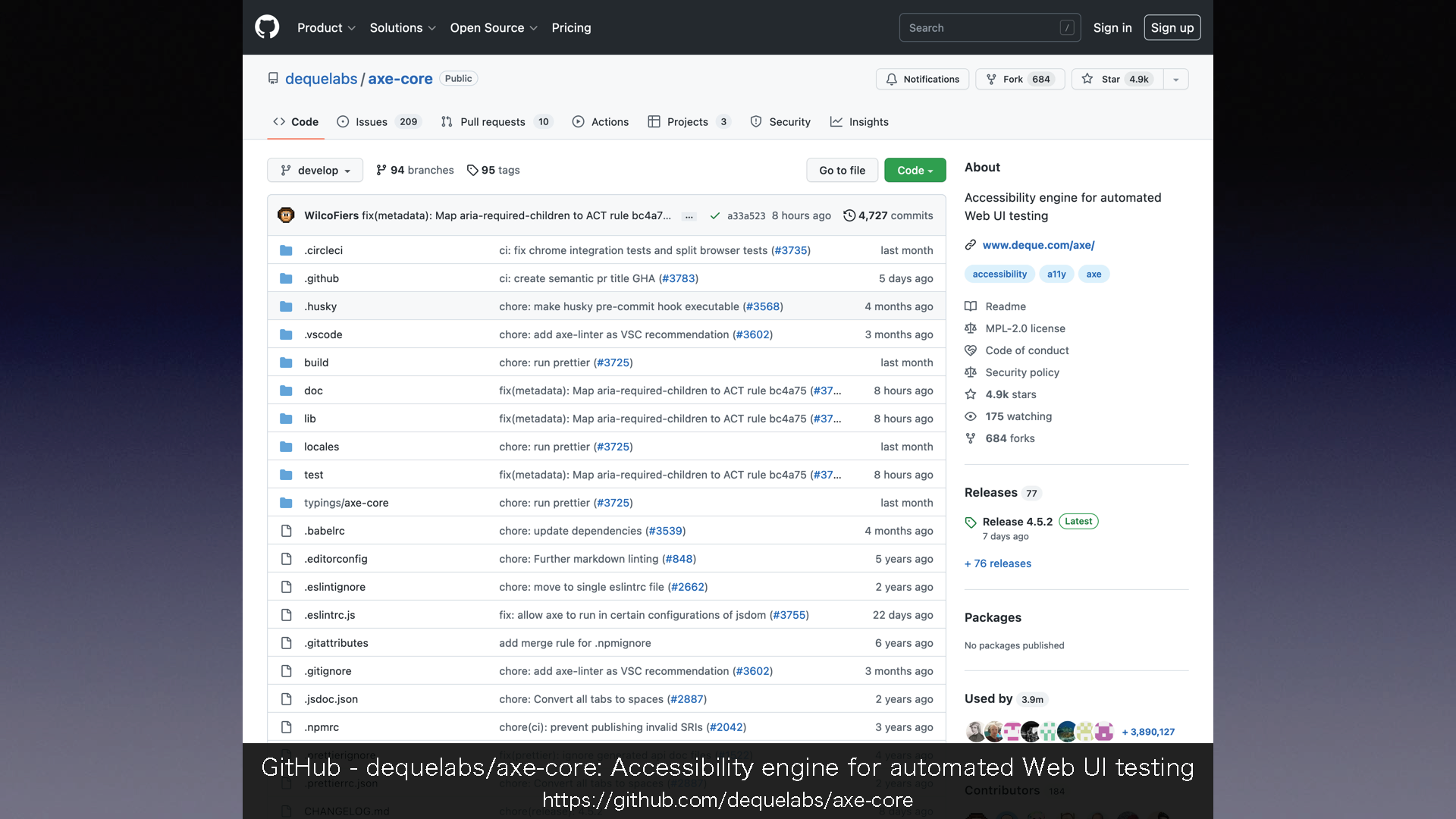
Task: Click WilcoFiers avatar on latest commit
Action: click(286, 215)
